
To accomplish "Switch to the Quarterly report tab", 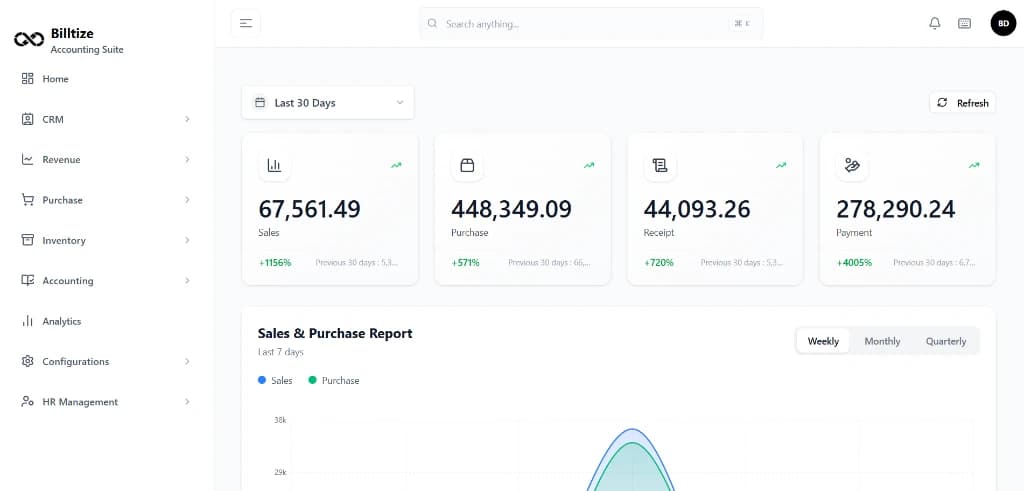I will [946, 341].
